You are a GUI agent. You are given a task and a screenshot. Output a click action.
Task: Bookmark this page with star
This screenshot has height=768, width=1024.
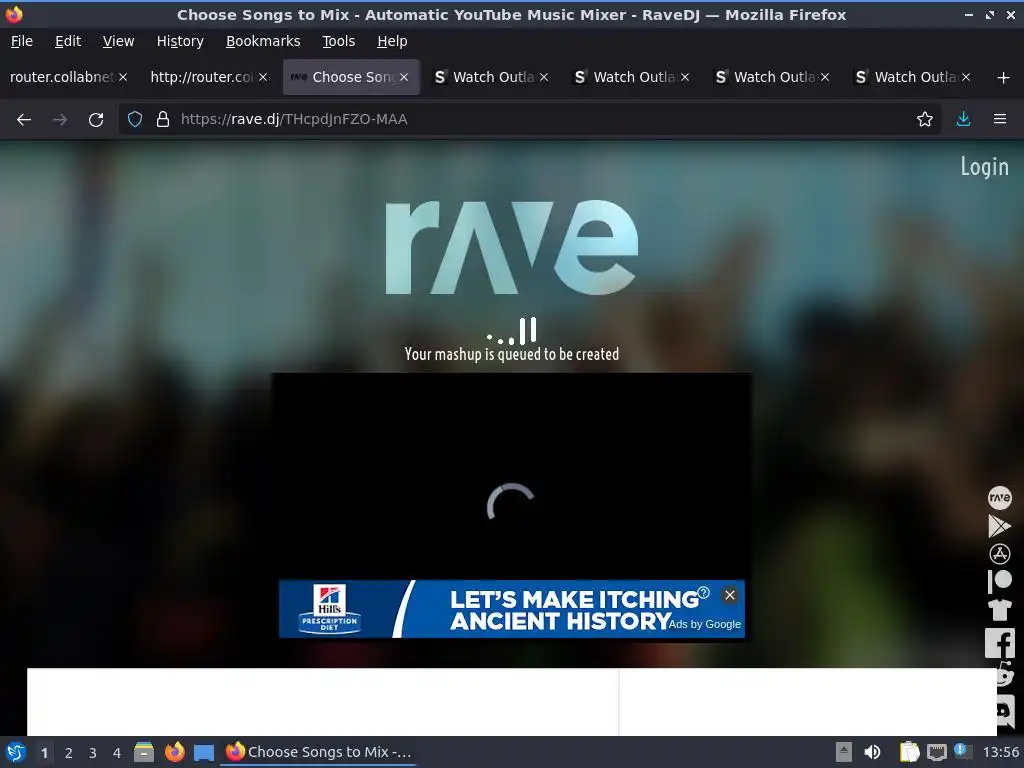(925, 120)
